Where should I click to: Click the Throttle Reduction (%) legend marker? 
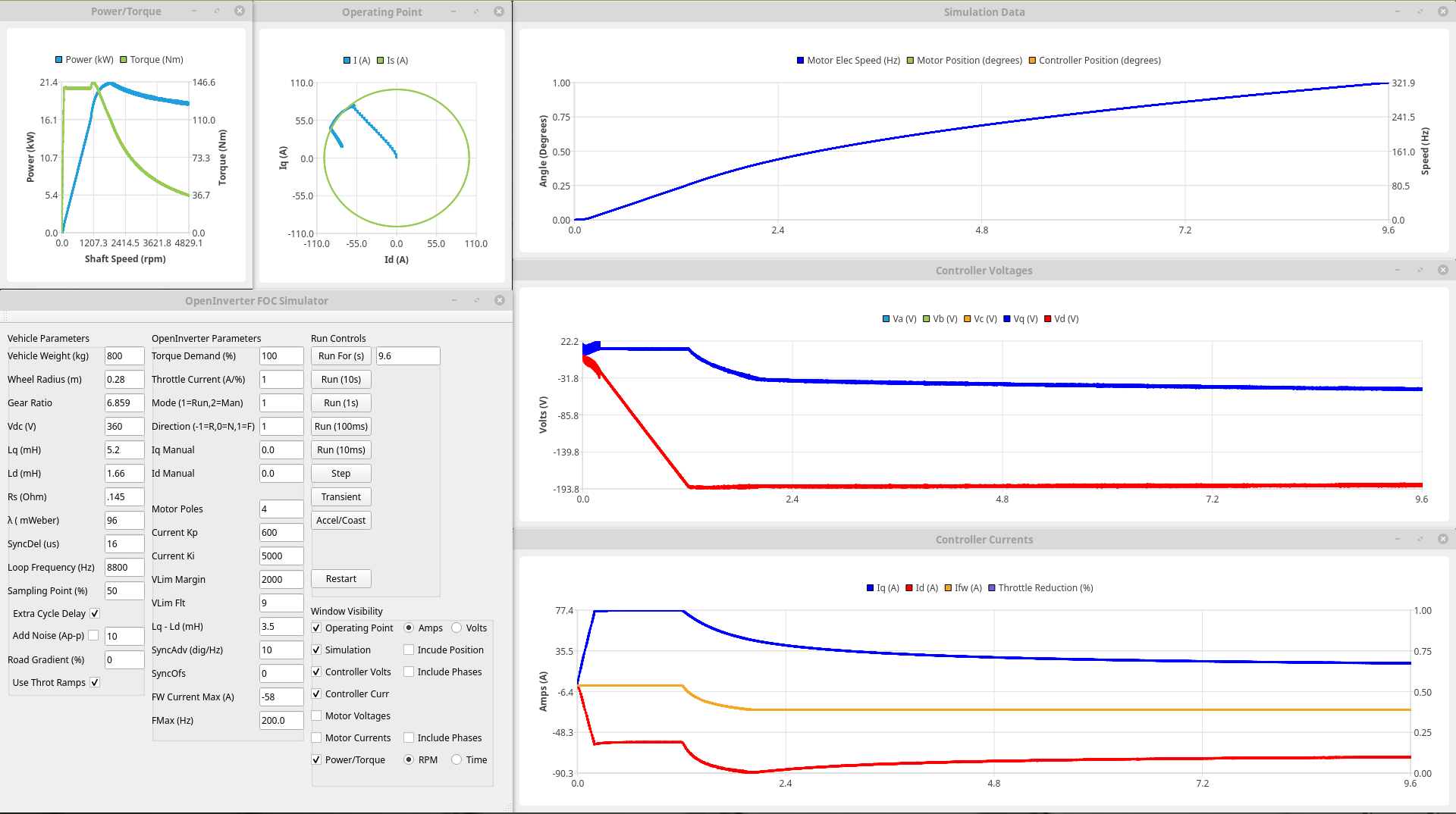click(992, 588)
